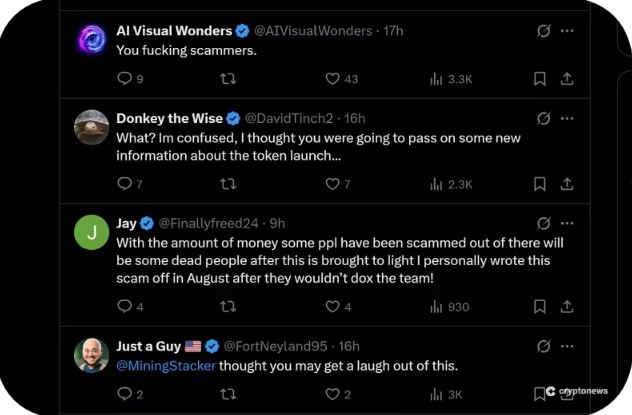Open more options for Just a Guy's tweet
This screenshot has height=415, width=632.
pyautogui.click(x=567, y=346)
